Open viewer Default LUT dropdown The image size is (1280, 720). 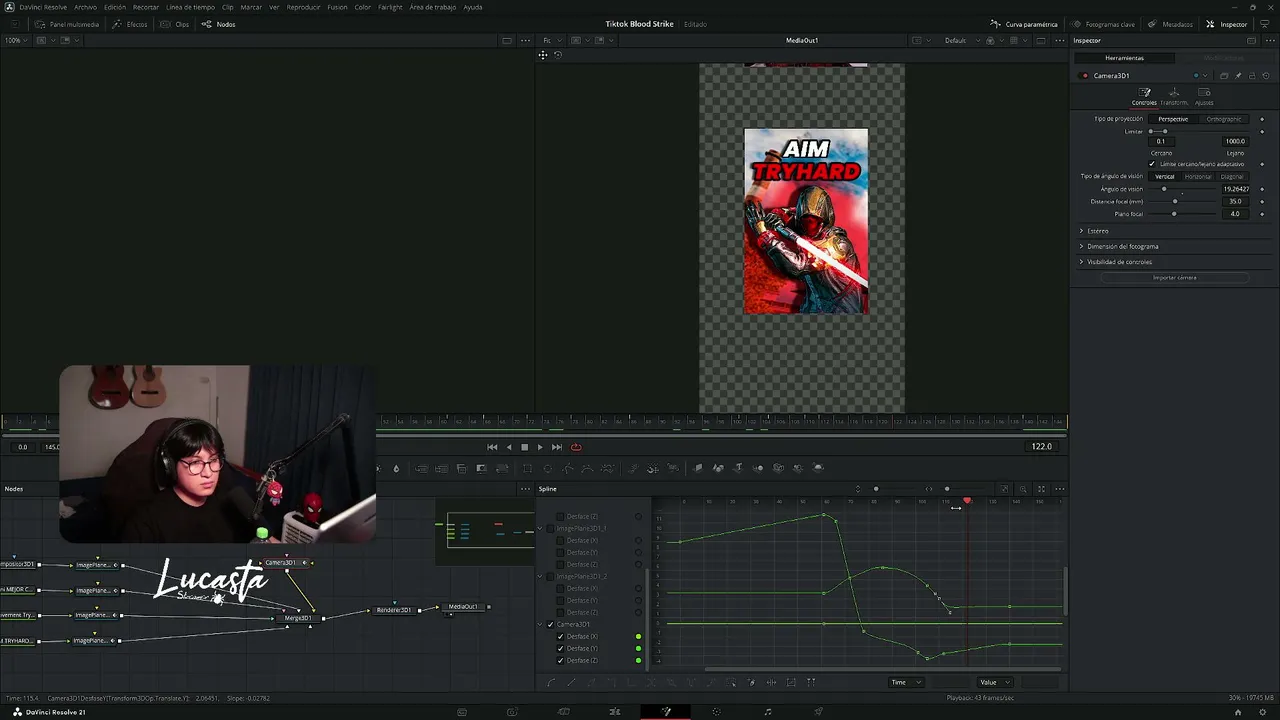960,41
